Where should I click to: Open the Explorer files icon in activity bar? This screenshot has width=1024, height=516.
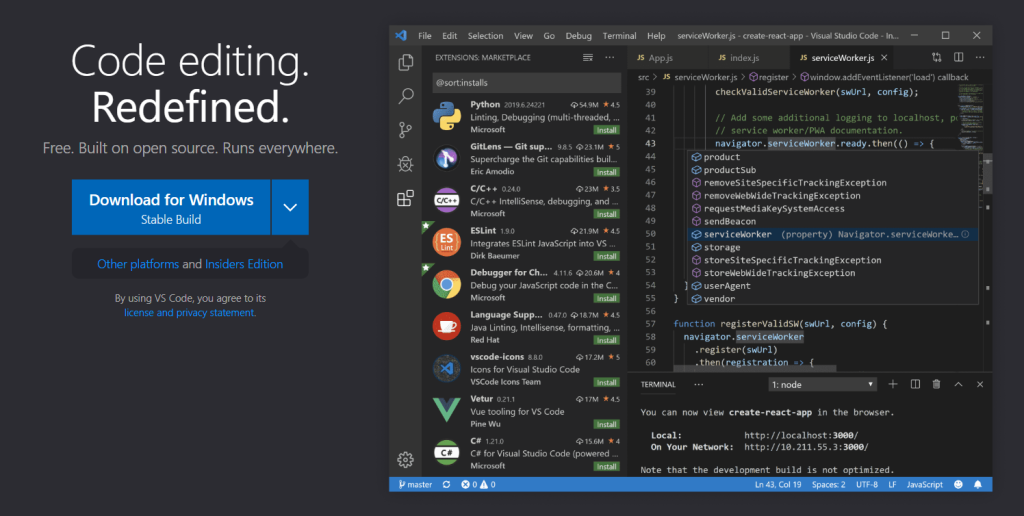point(406,62)
